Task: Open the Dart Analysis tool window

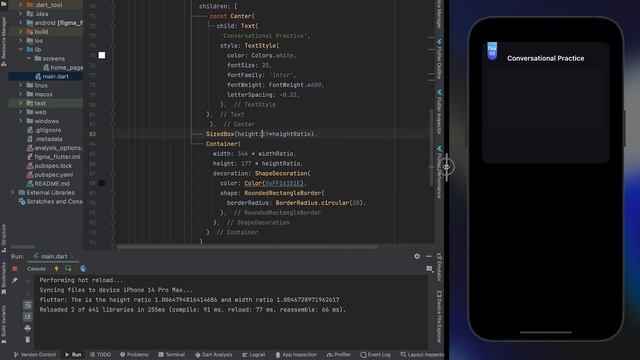Action: tap(213, 355)
